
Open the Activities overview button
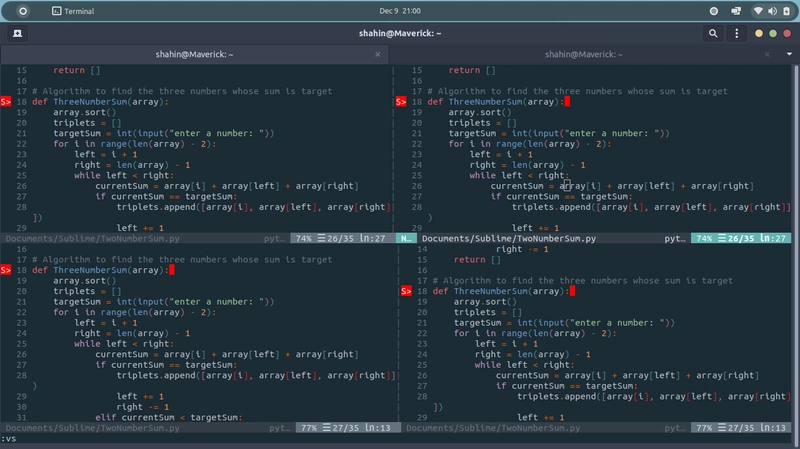point(23,11)
